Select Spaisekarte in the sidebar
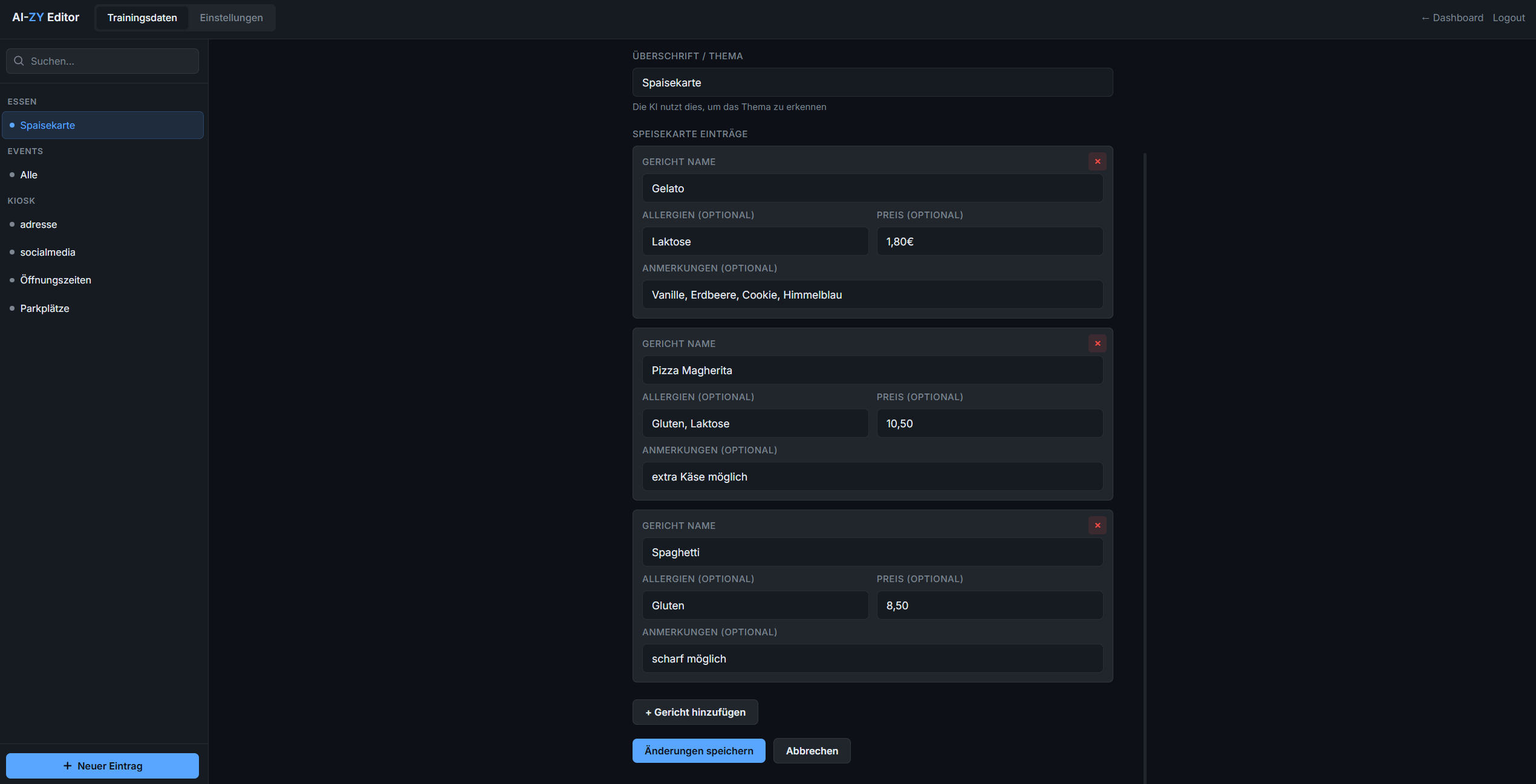 pos(103,125)
